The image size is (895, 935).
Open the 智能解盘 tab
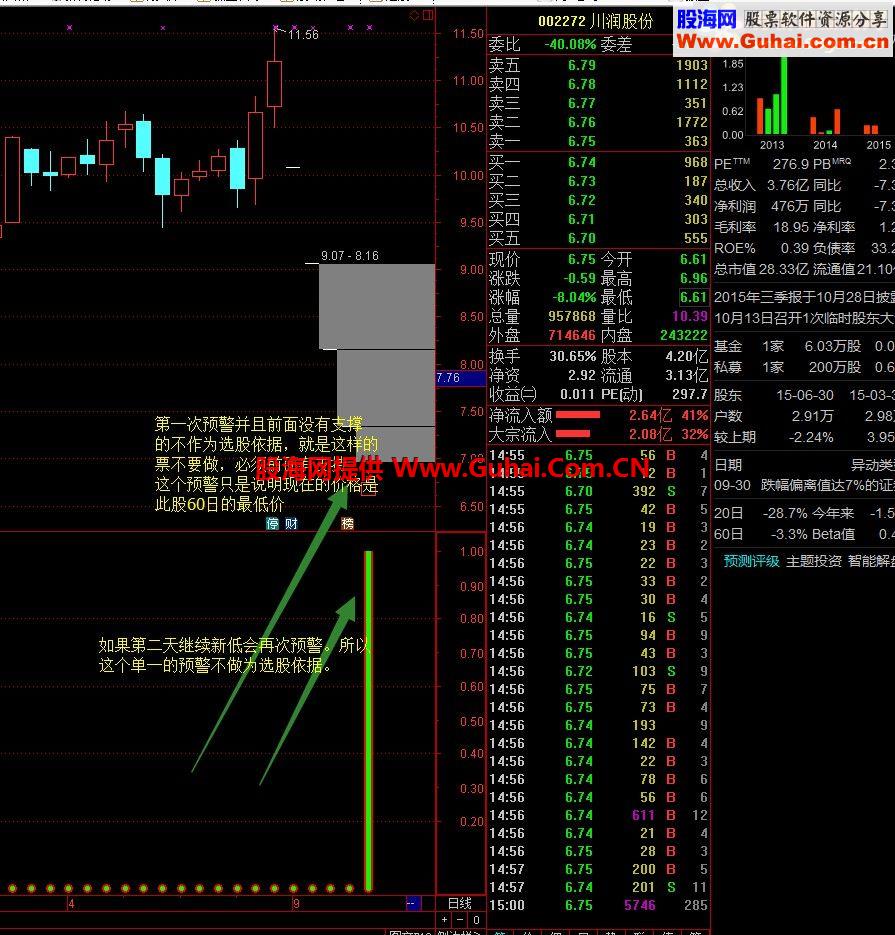871,561
